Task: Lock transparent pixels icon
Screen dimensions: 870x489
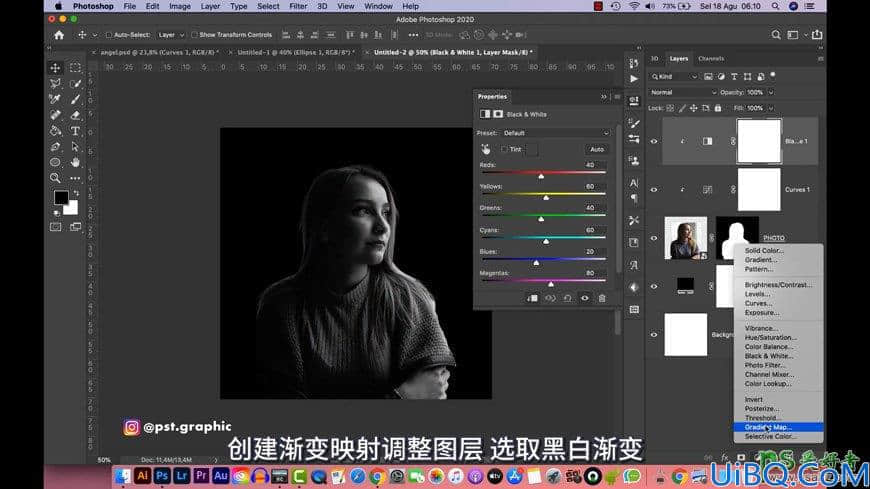Action: [x=670, y=108]
